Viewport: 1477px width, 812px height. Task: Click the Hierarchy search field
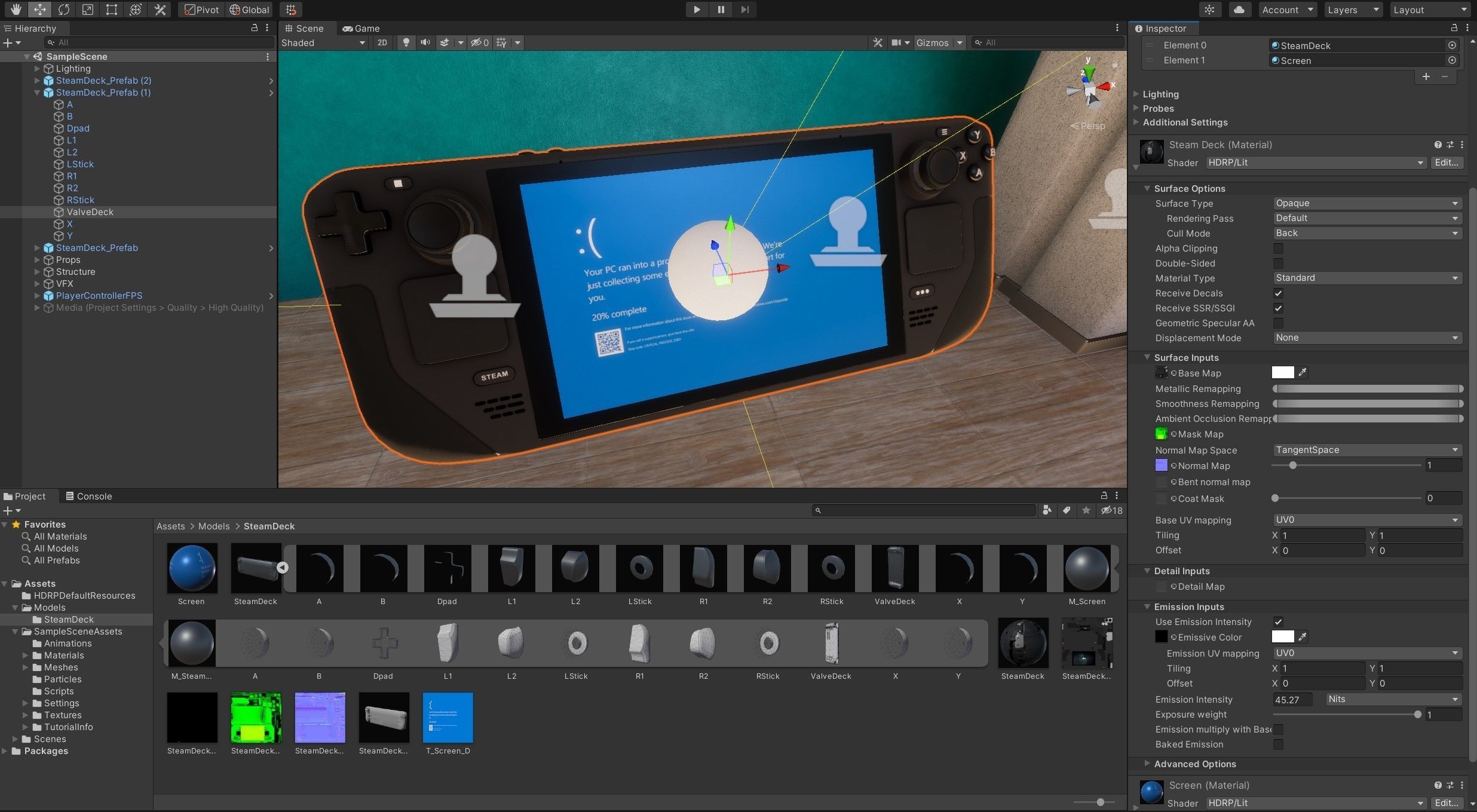coord(160,42)
